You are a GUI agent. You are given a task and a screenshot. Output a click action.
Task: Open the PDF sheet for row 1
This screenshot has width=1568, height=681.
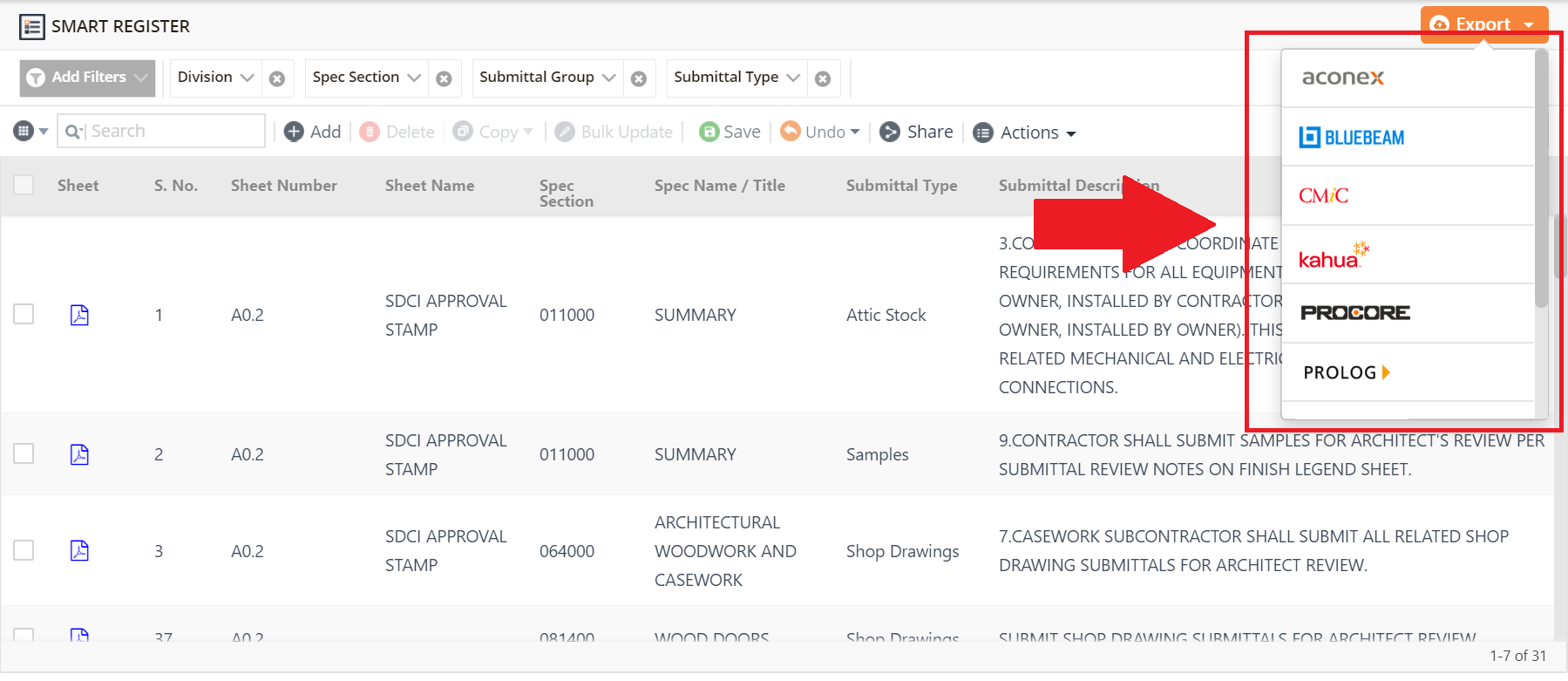coord(79,315)
